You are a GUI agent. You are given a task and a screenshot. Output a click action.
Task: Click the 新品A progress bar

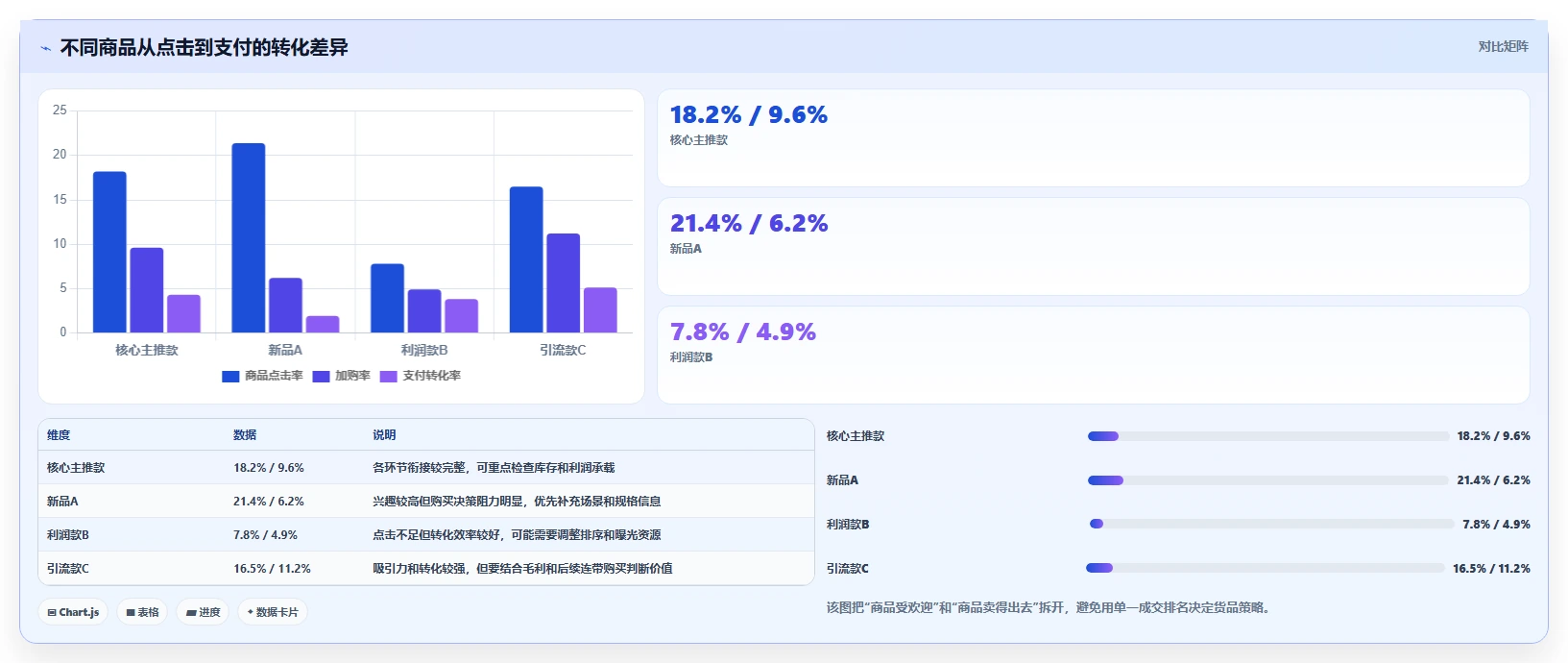click(x=1268, y=480)
